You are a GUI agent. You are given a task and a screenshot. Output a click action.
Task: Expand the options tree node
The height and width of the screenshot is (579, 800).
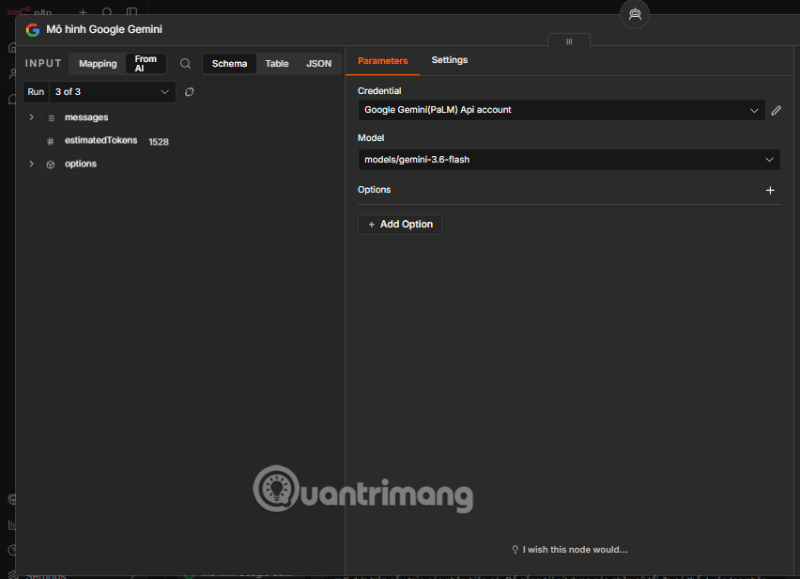(32, 164)
